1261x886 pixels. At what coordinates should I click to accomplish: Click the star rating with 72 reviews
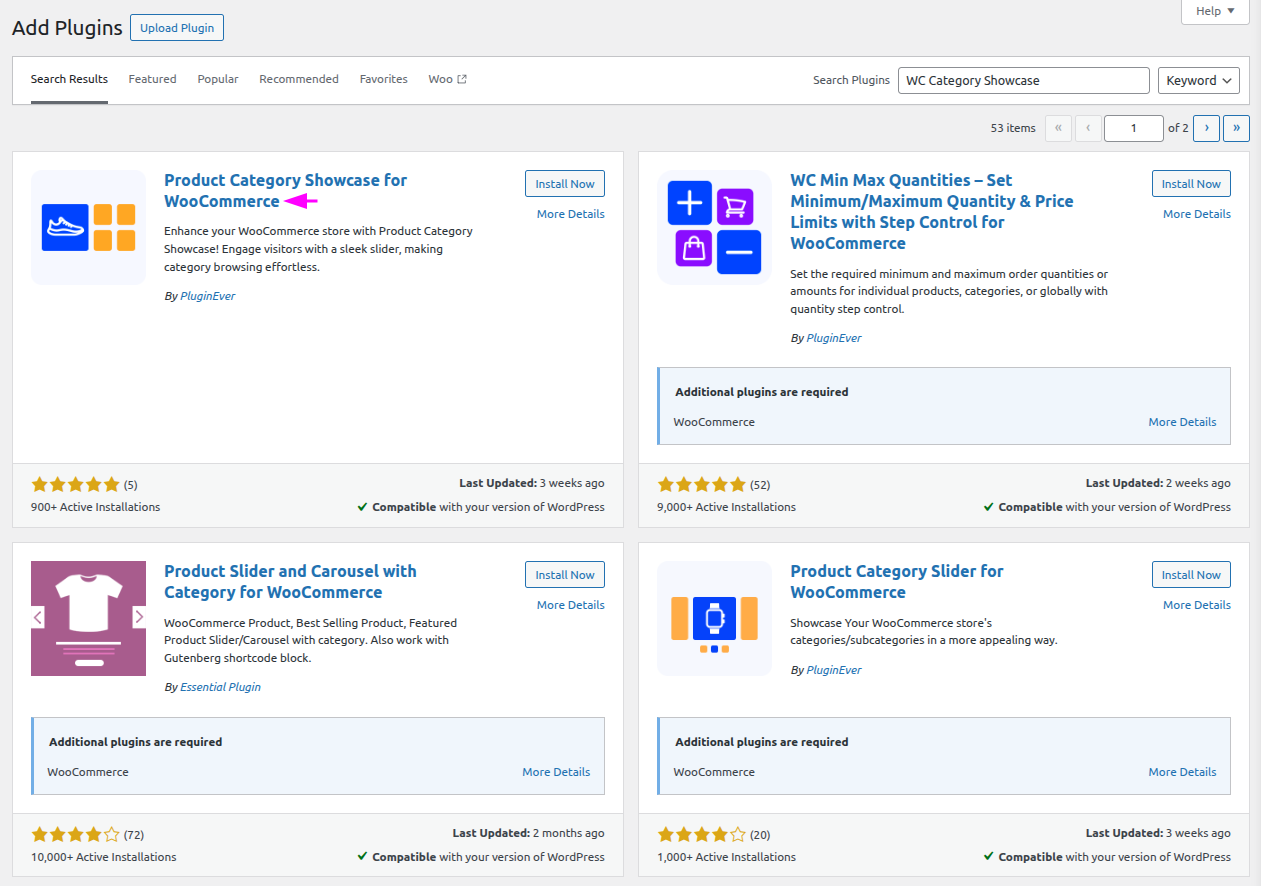click(75, 834)
